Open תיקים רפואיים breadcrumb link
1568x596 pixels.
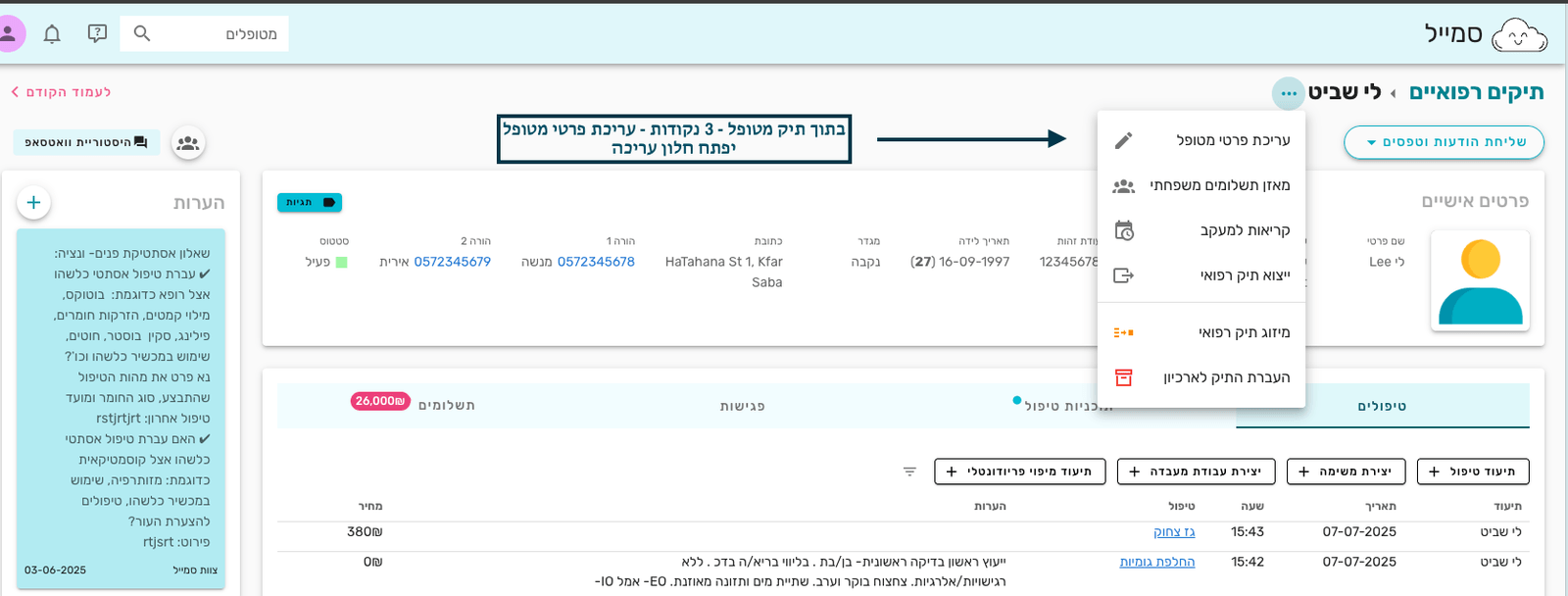1476,92
